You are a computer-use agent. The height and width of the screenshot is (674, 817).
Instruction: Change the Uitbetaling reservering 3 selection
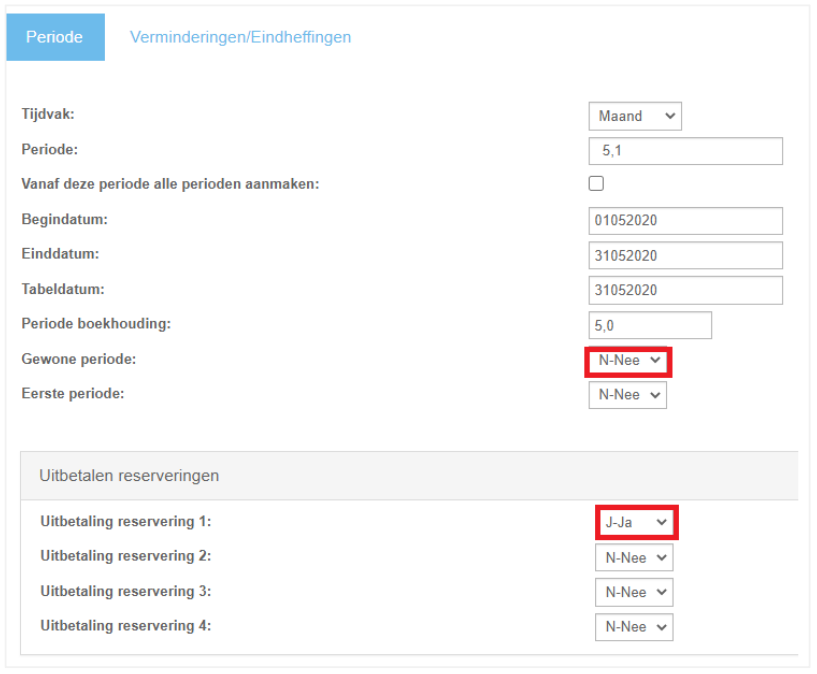click(634, 592)
